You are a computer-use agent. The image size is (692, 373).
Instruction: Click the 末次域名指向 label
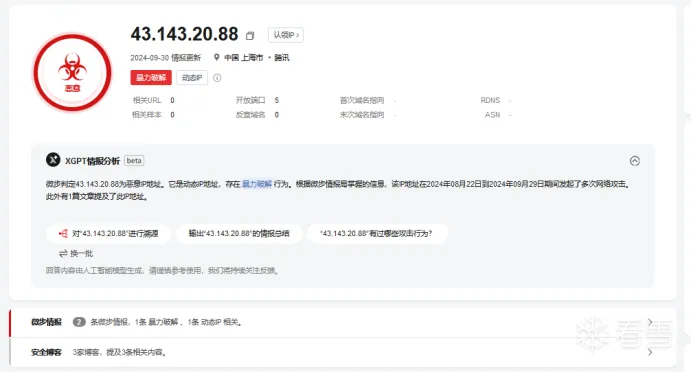(362, 115)
